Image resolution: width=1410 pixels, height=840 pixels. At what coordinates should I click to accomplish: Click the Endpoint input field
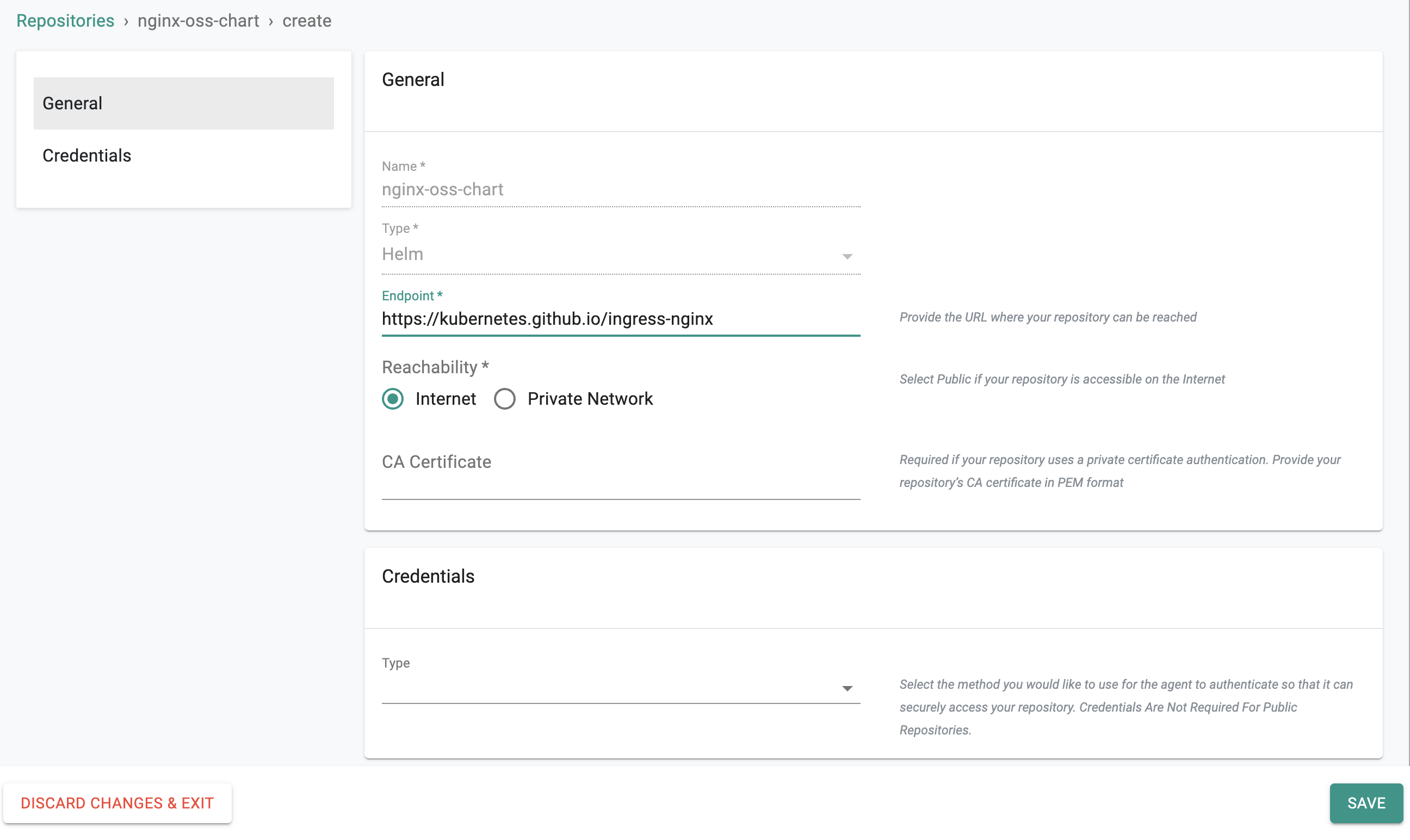[x=620, y=319]
